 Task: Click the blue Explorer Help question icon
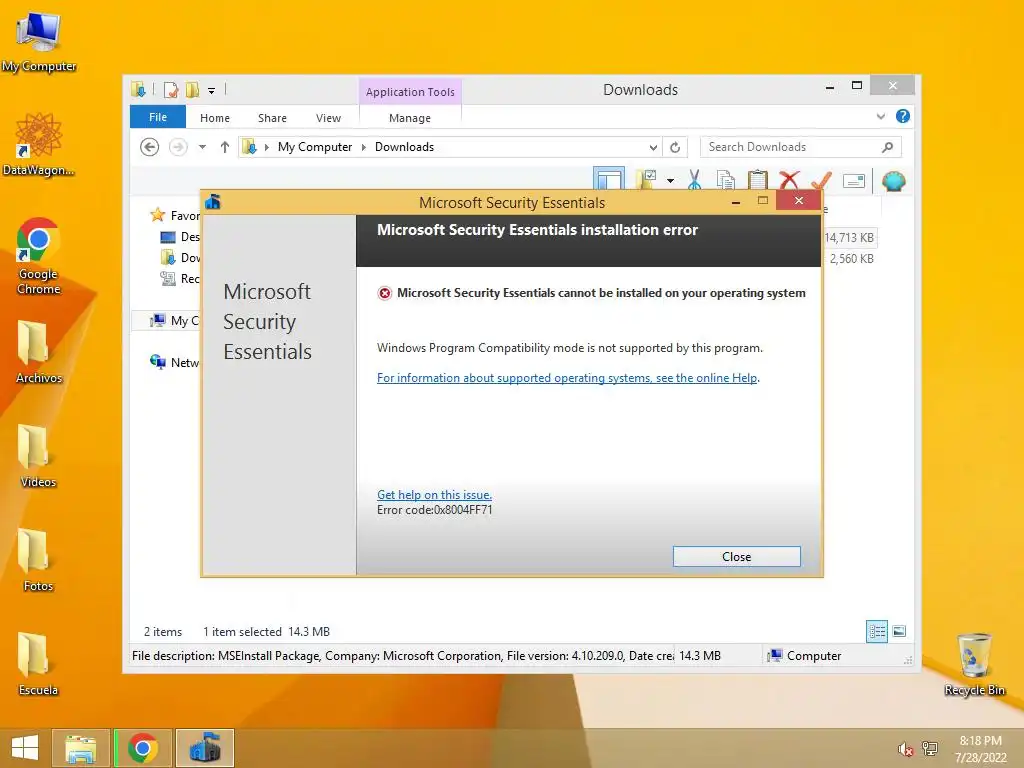[x=903, y=116]
